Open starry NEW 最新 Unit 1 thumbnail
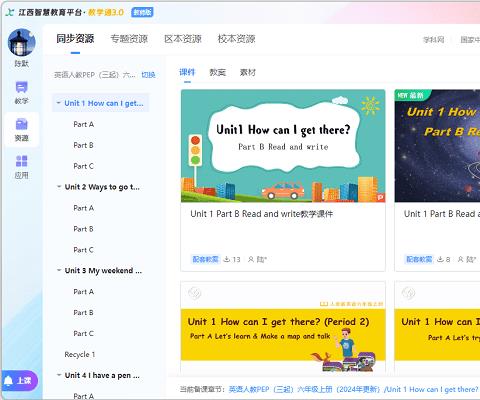This screenshot has width=480, height=400. pos(437,146)
